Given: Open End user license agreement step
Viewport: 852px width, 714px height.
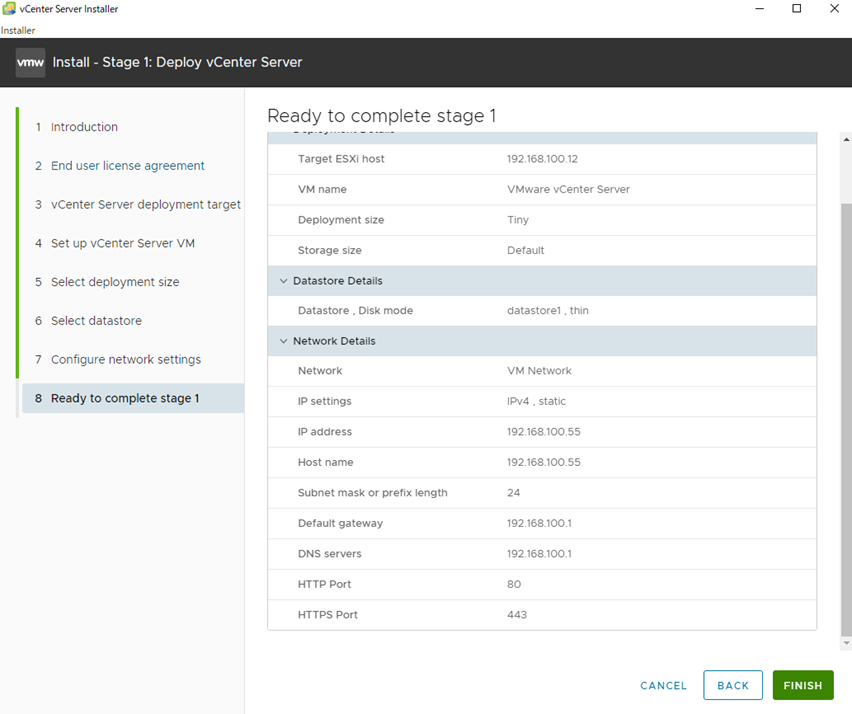Looking at the screenshot, I should pos(127,166).
